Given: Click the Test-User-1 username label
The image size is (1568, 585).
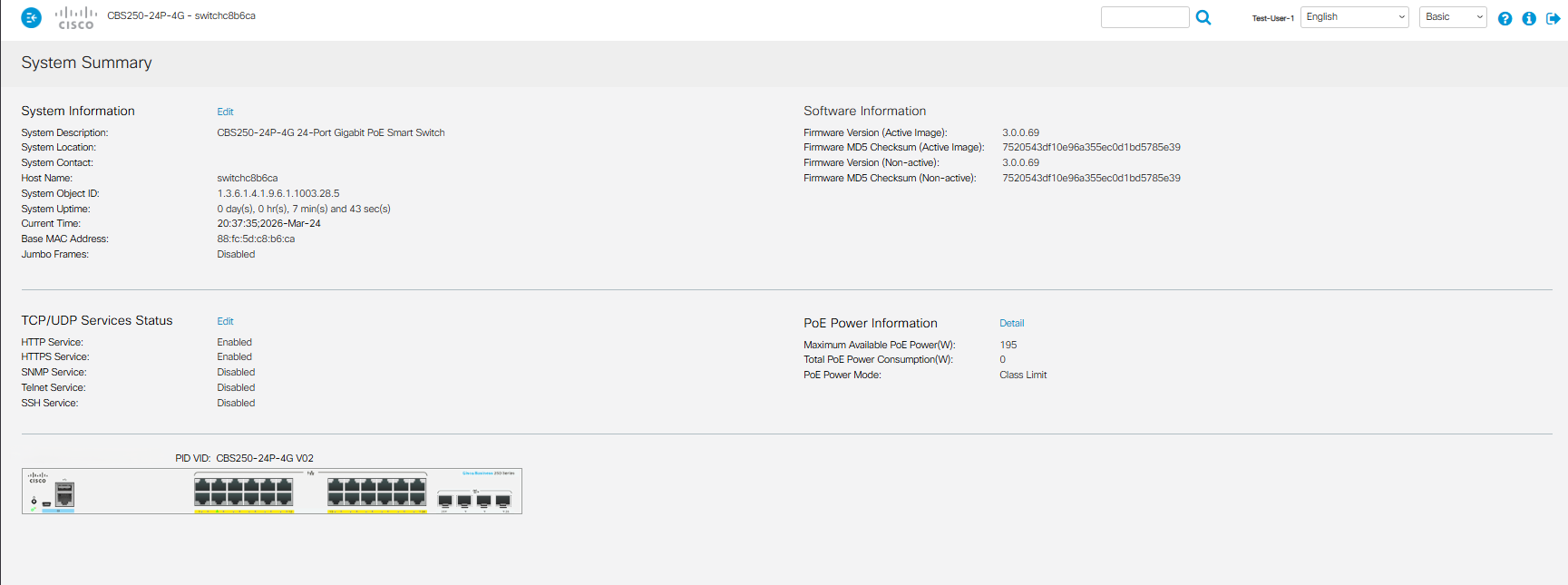Looking at the screenshot, I should coord(1272,18).
